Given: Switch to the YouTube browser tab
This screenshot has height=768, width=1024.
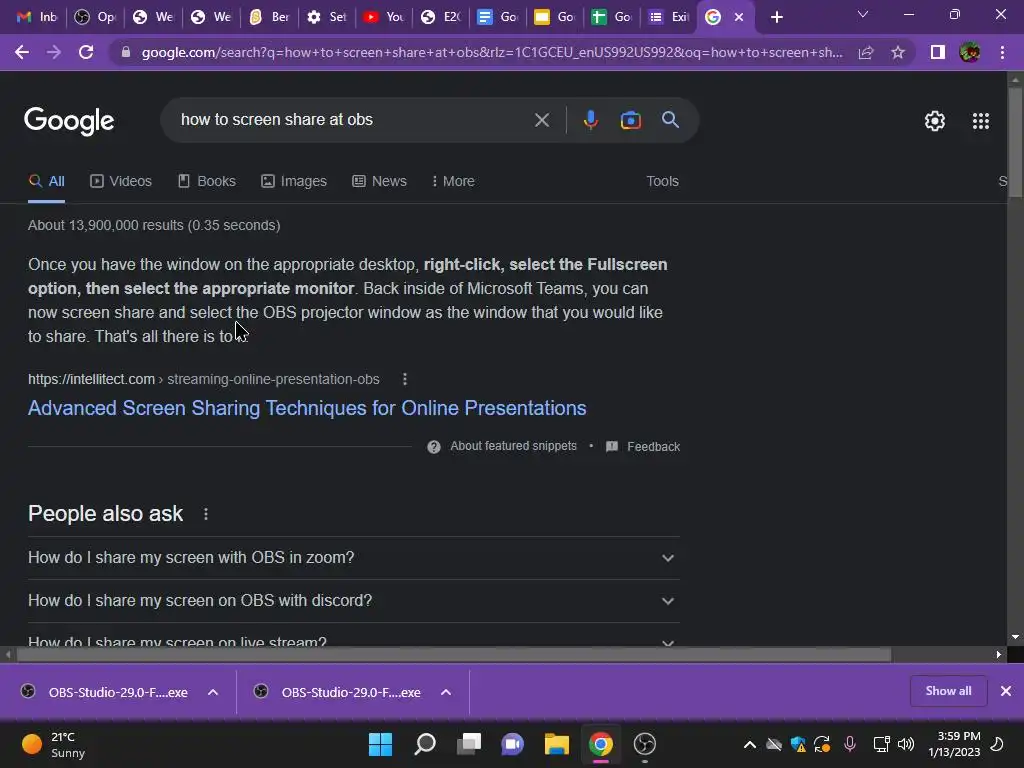Looking at the screenshot, I should tap(383, 17).
